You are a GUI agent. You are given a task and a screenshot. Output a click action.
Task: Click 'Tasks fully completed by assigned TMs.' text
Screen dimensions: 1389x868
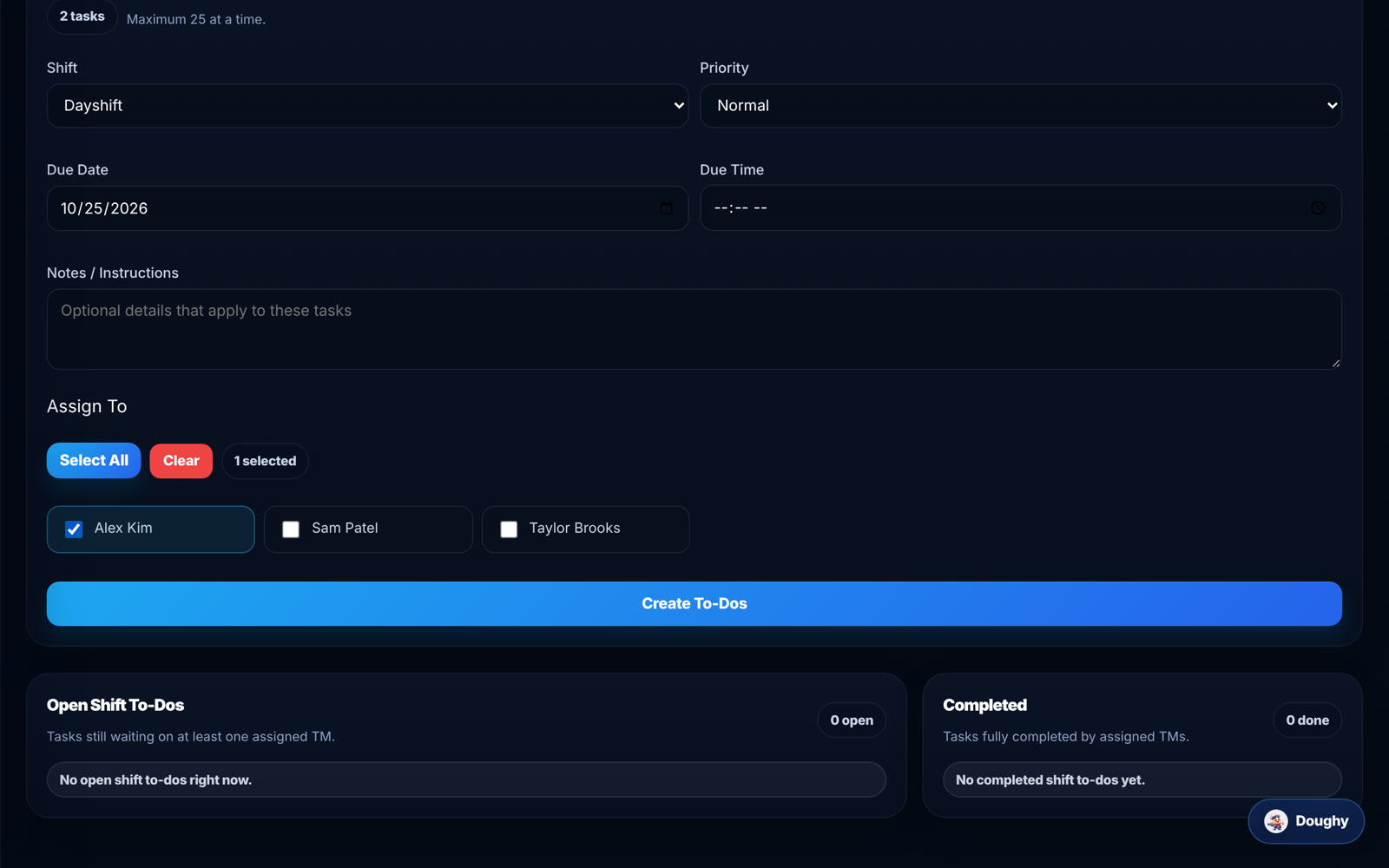pyautogui.click(x=1066, y=737)
